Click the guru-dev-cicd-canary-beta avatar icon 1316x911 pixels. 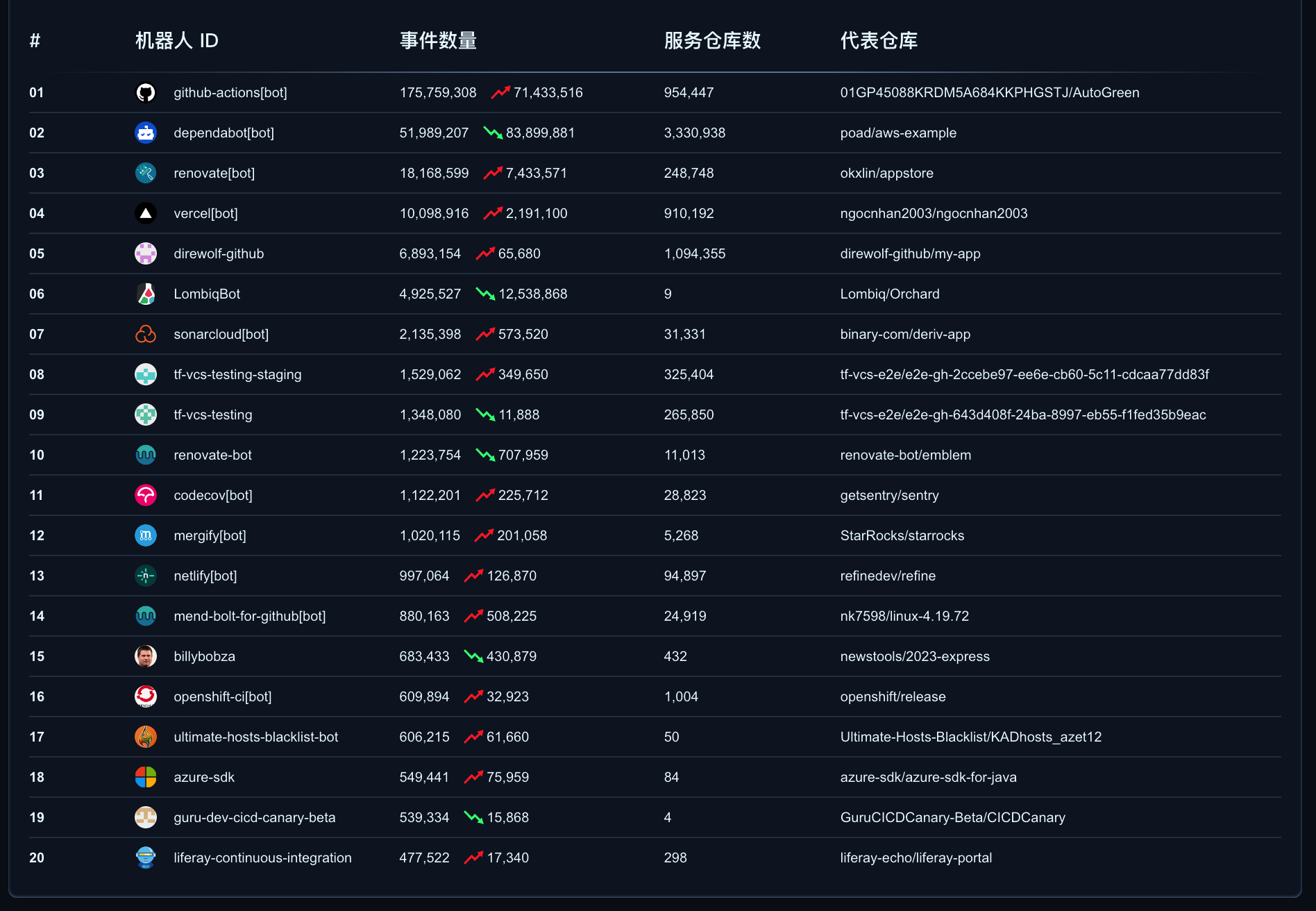[146, 817]
